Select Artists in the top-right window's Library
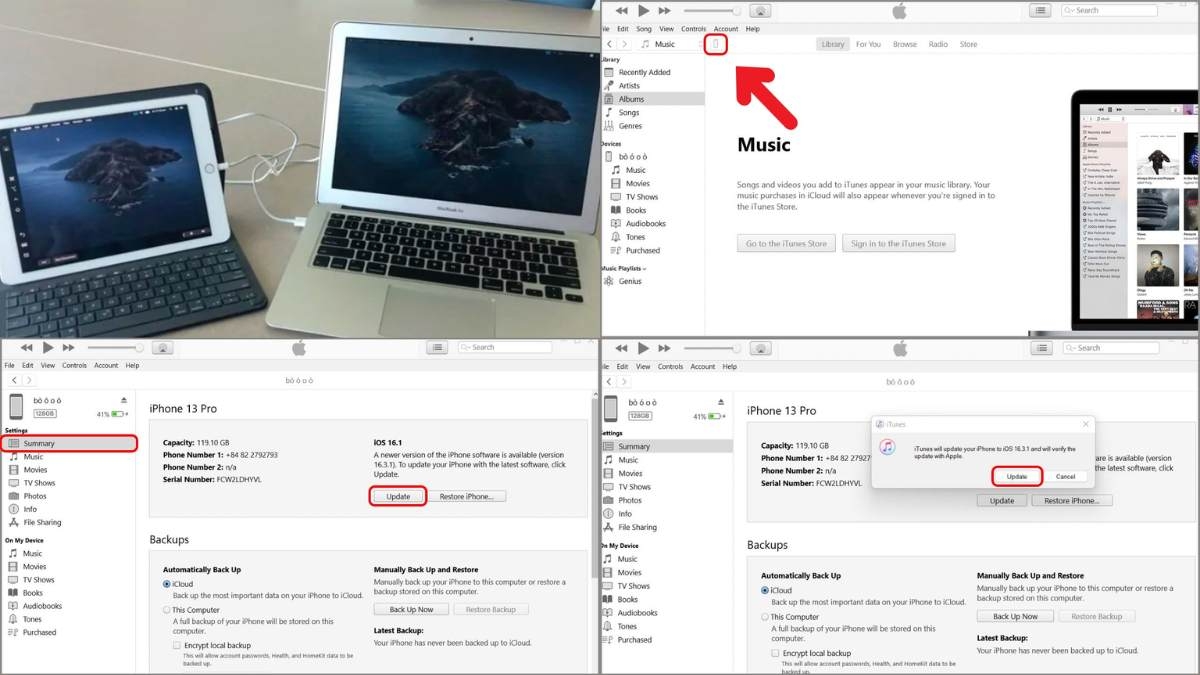The width and height of the screenshot is (1200, 675). [629, 86]
